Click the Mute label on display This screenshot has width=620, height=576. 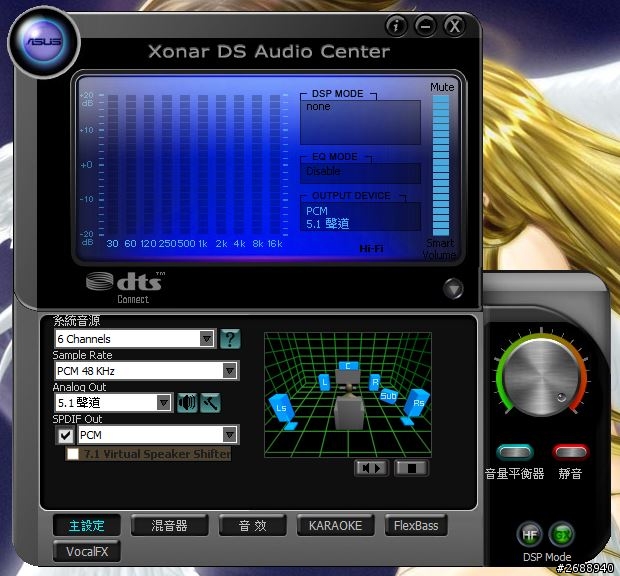point(442,87)
